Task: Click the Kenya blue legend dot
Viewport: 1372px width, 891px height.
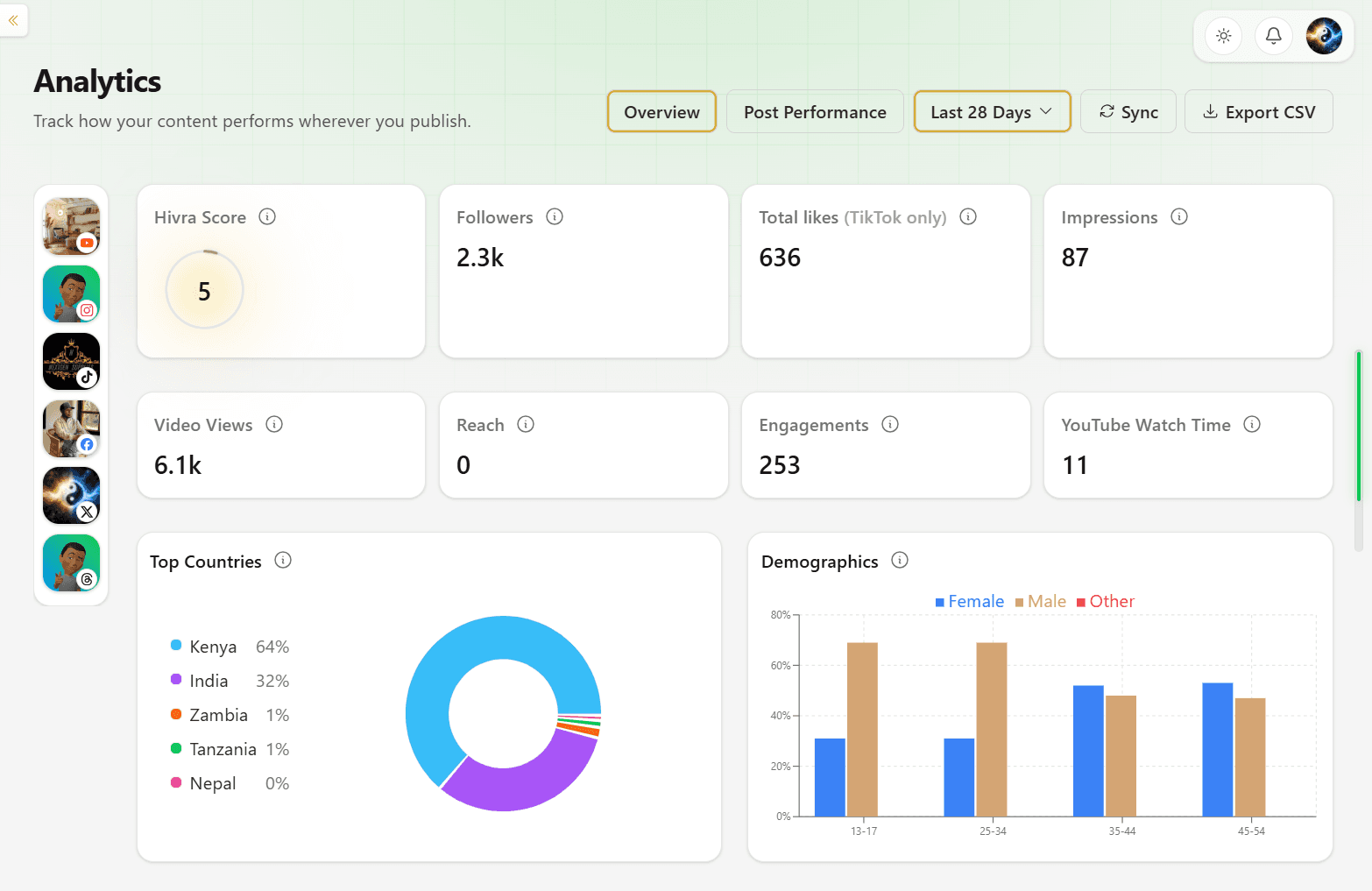Action: point(176,646)
